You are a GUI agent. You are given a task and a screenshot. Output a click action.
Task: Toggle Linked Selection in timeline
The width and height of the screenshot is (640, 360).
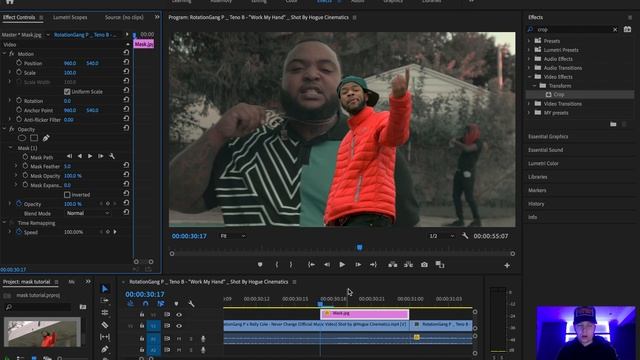point(161,304)
